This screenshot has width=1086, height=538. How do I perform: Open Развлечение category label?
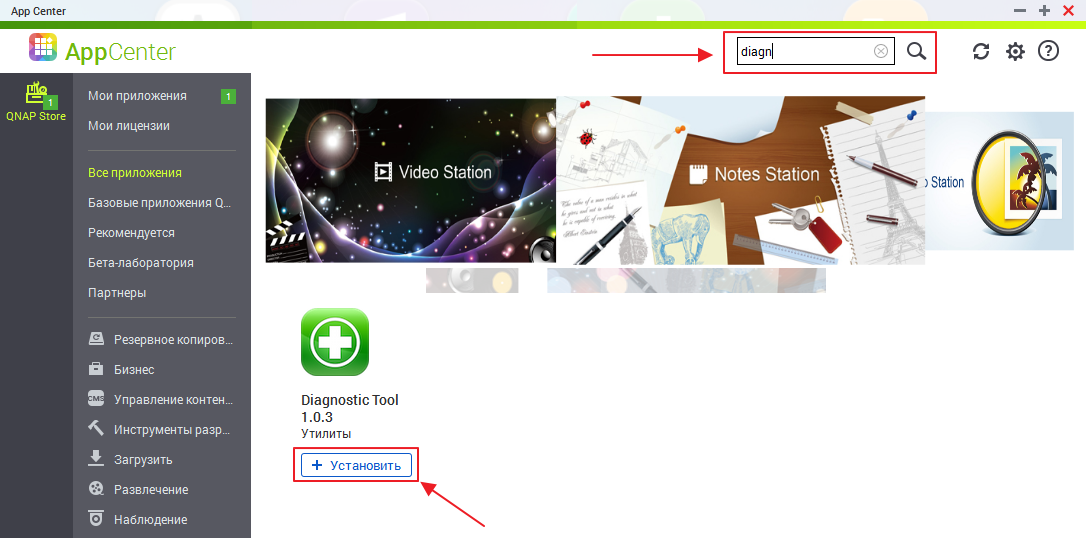click(151, 490)
